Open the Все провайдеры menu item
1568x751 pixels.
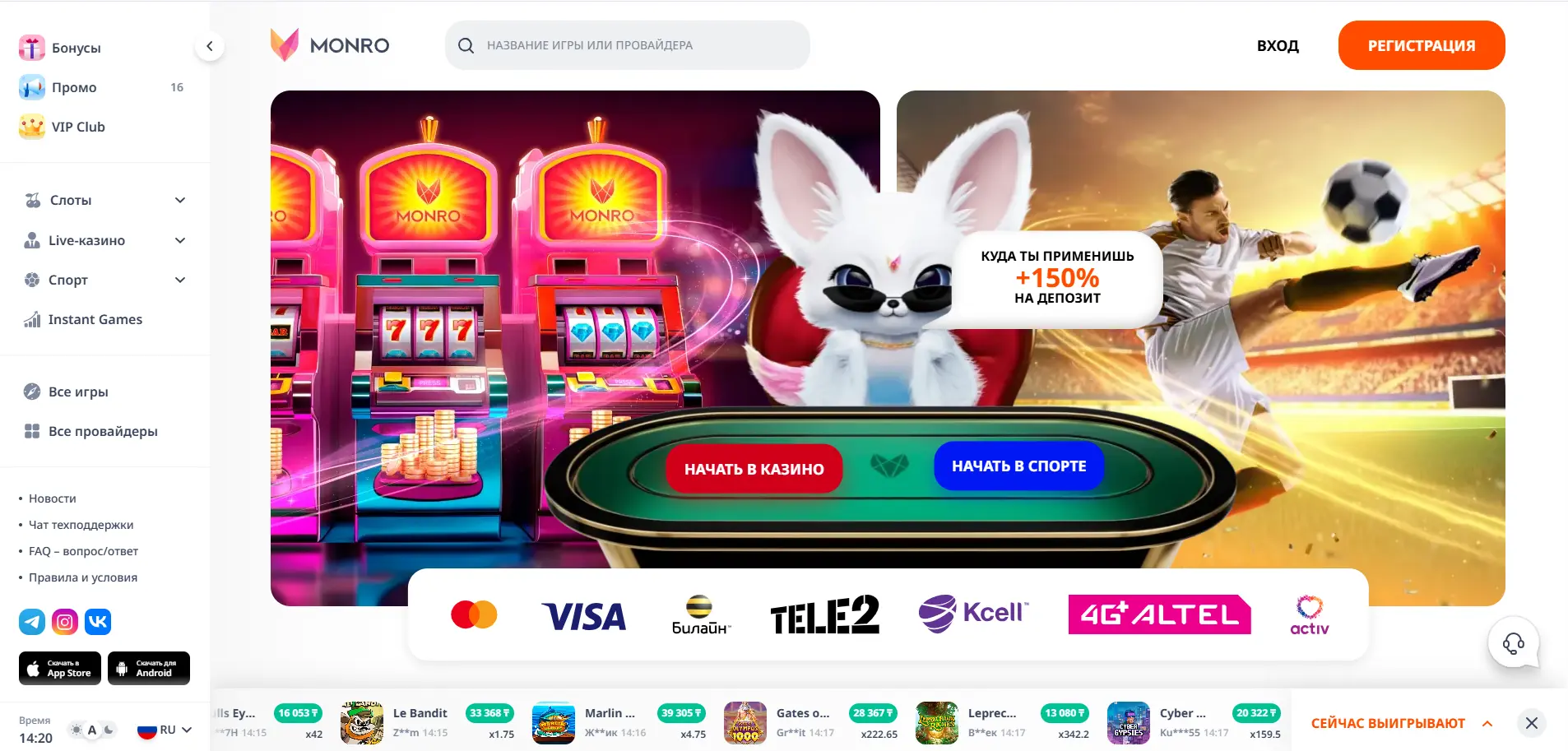pyautogui.click(x=90, y=431)
